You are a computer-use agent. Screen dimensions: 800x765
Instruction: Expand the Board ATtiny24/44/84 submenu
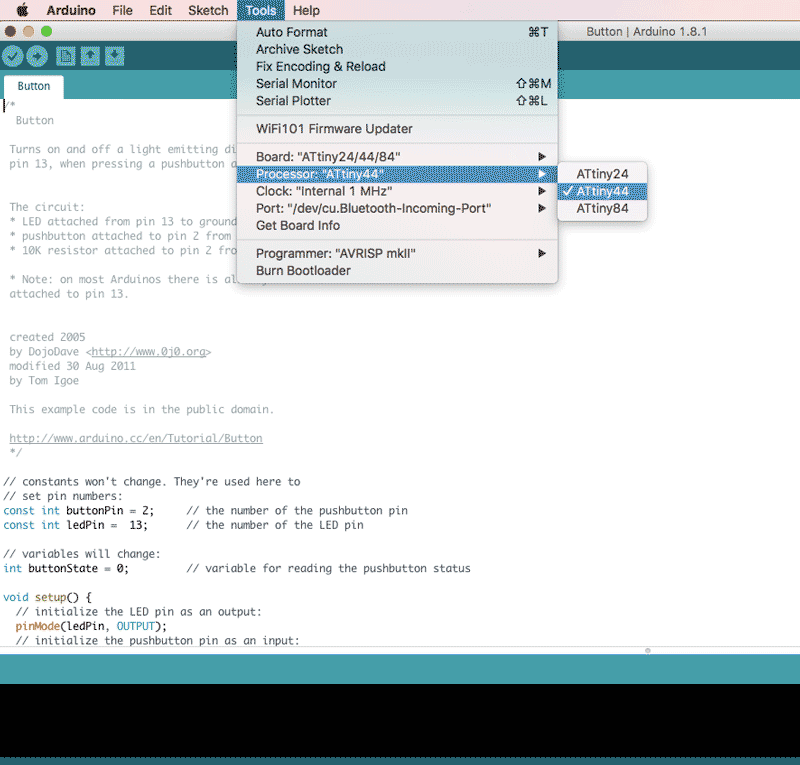(397, 157)
